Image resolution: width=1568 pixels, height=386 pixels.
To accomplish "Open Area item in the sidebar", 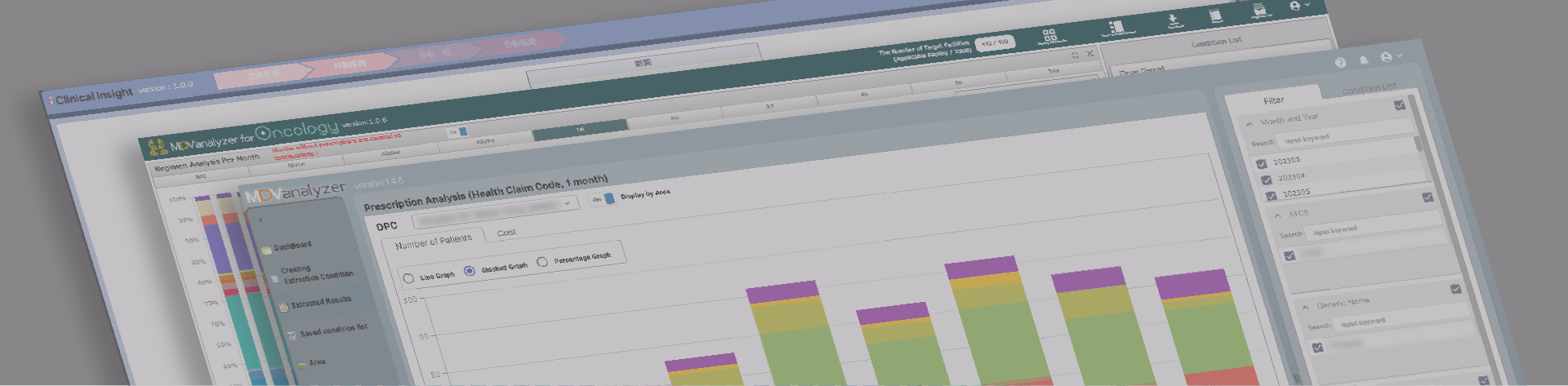I will (312, 362).
